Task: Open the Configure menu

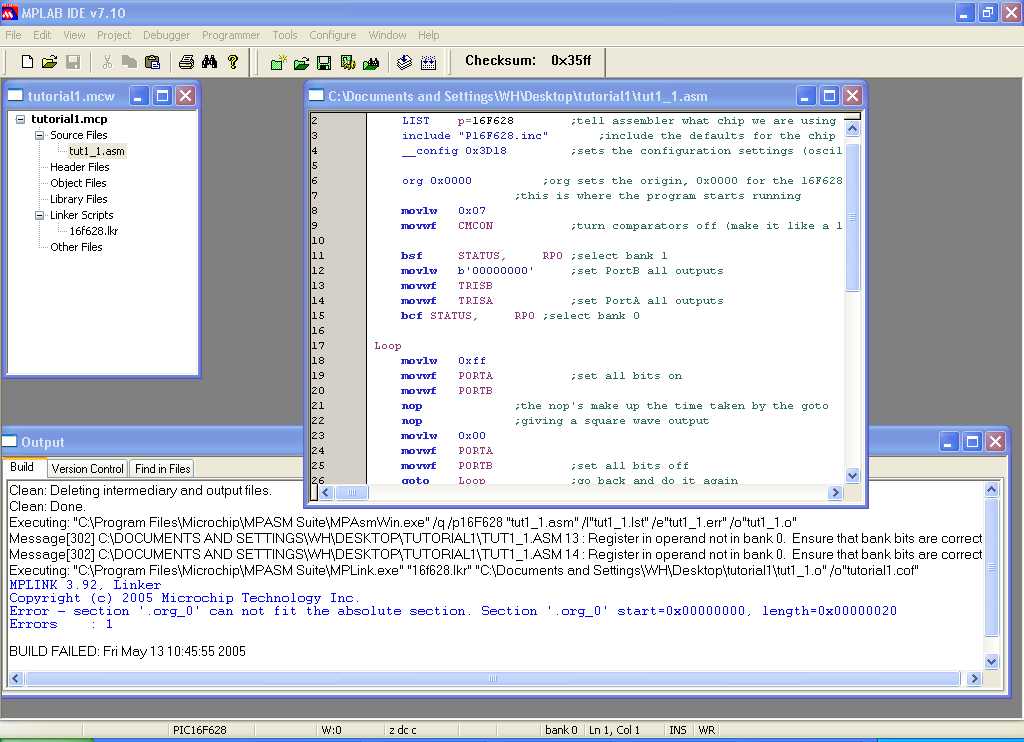Action: pos(332,35)
